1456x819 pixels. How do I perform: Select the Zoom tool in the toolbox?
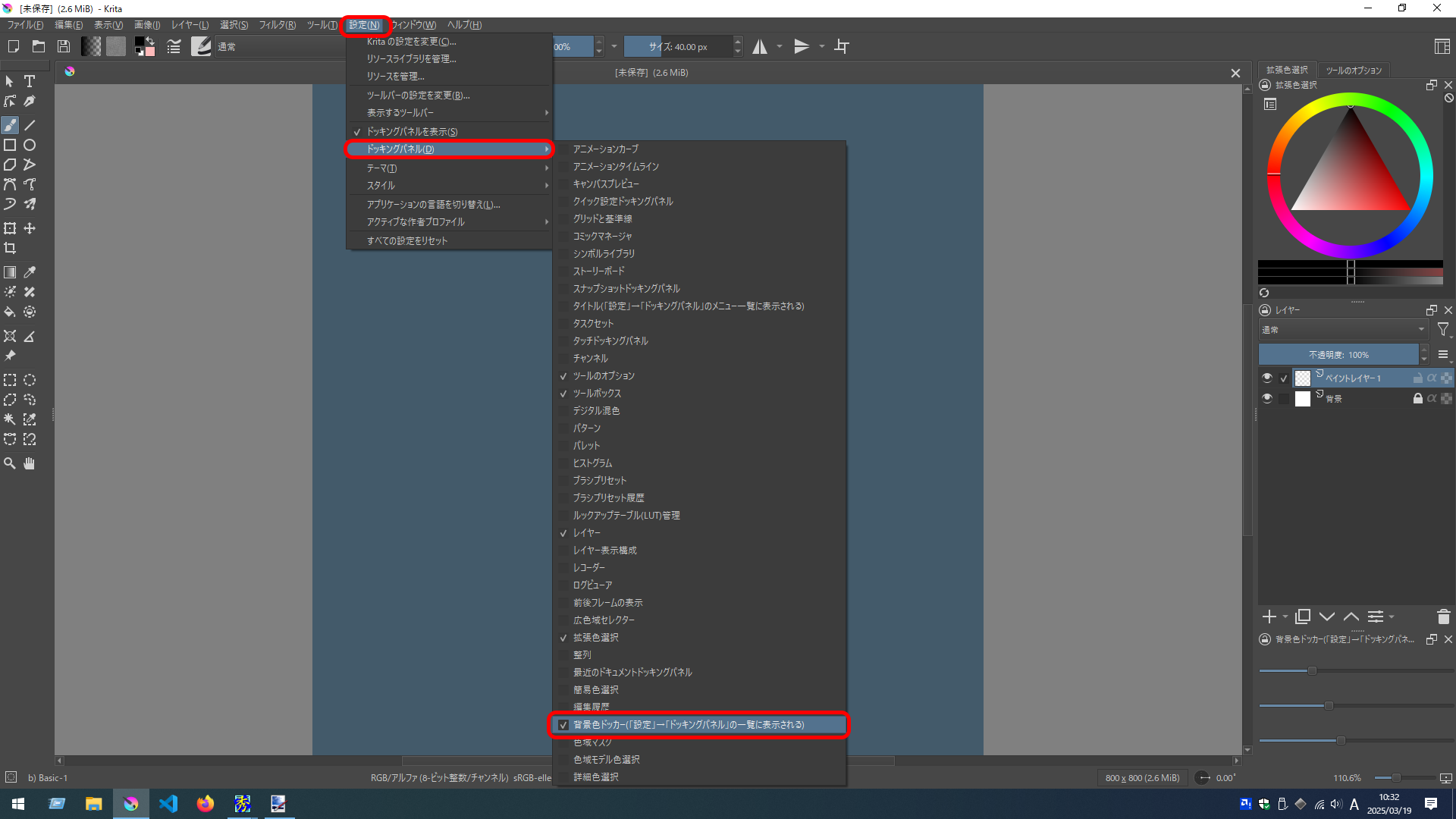click(x=9, y=463)
